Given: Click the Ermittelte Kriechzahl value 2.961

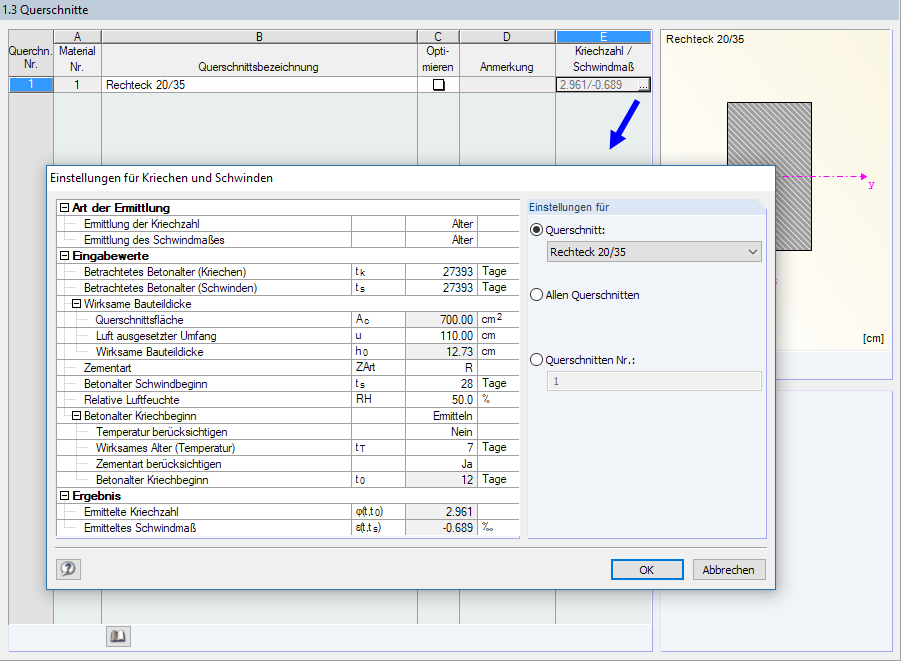Looking at the screenshot, I should [441, 512].
